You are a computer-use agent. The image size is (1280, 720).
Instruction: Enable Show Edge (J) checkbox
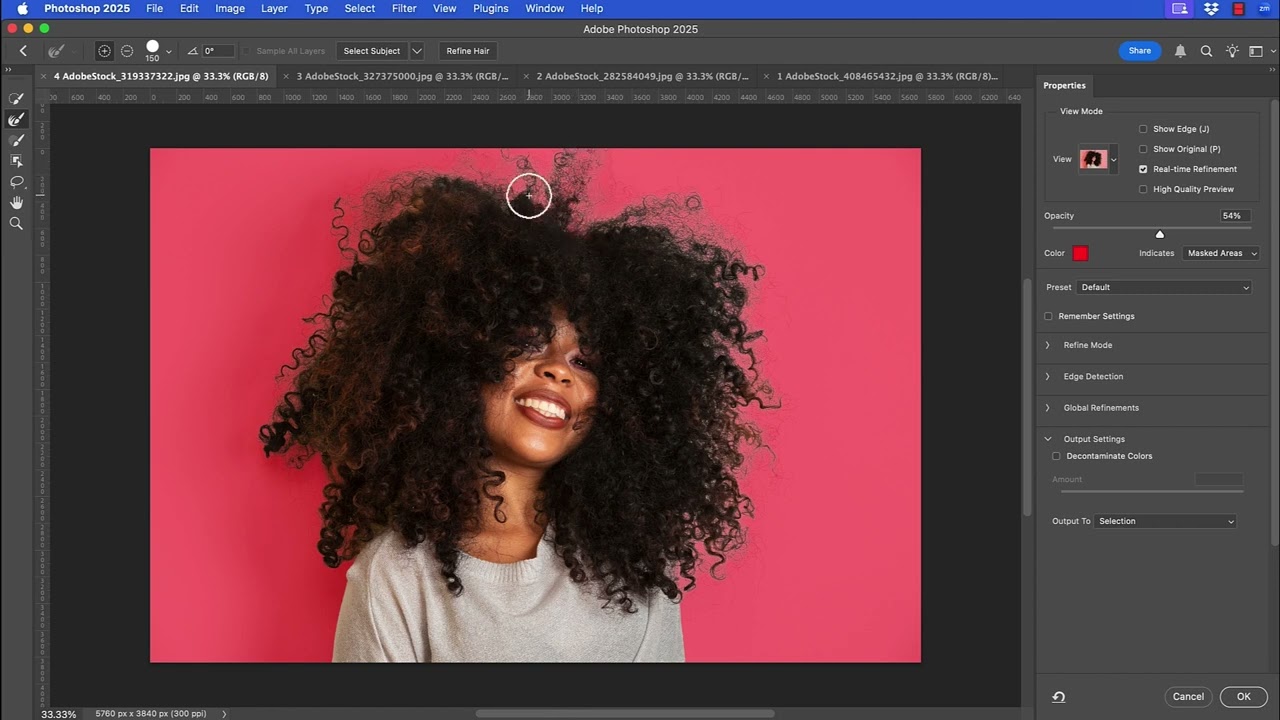click(1143, 129)
